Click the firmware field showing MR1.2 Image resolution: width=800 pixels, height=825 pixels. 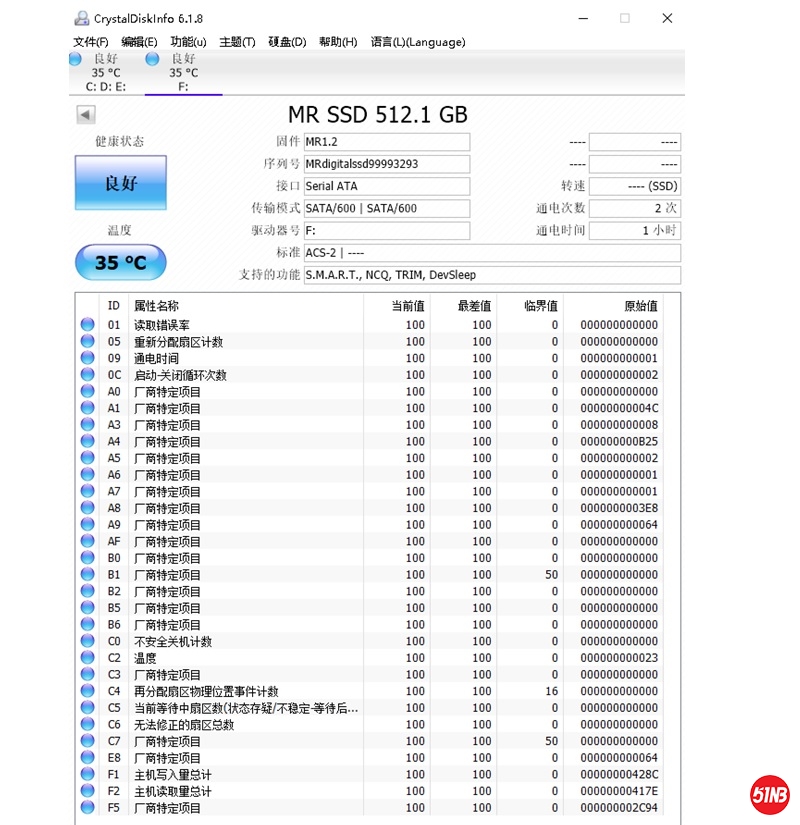click(386, 142)
